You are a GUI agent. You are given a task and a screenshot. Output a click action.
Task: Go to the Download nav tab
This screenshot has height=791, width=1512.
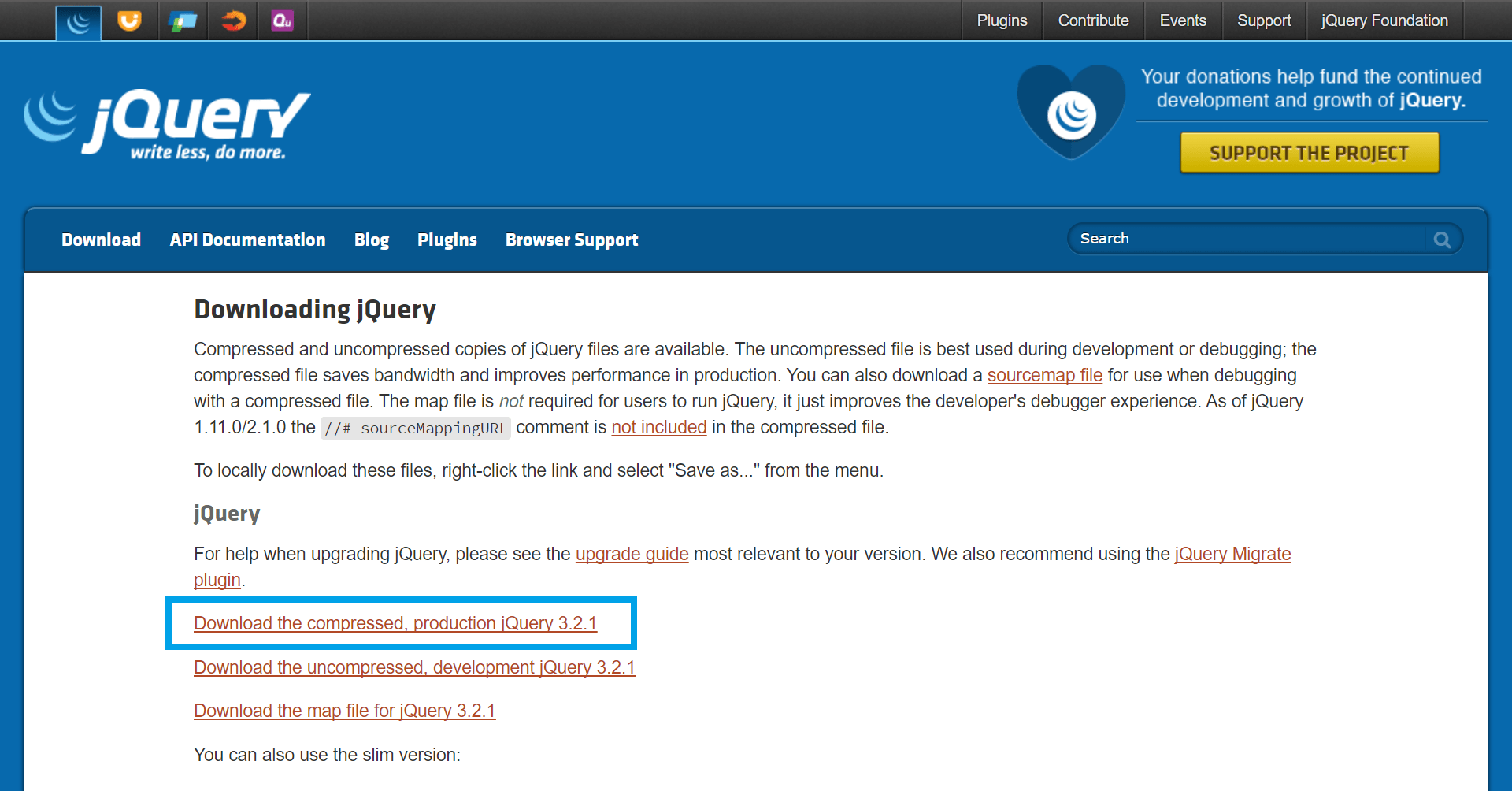102,240
